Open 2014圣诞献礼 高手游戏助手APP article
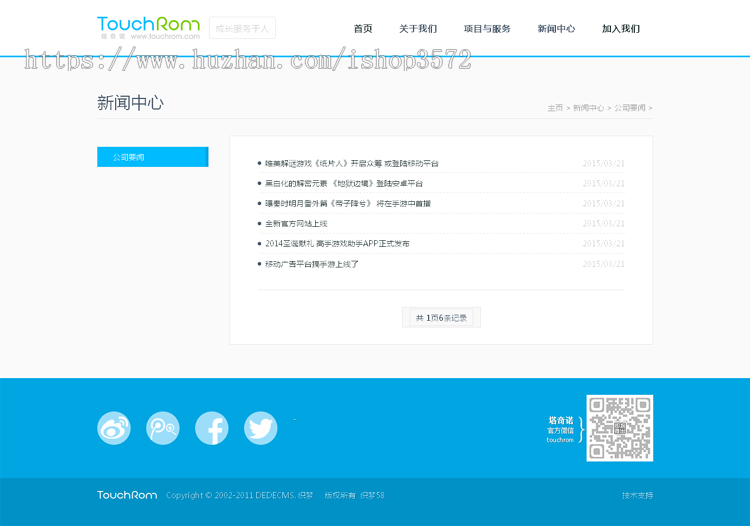This screenshot has width=750, height=526. coord(337,244)
